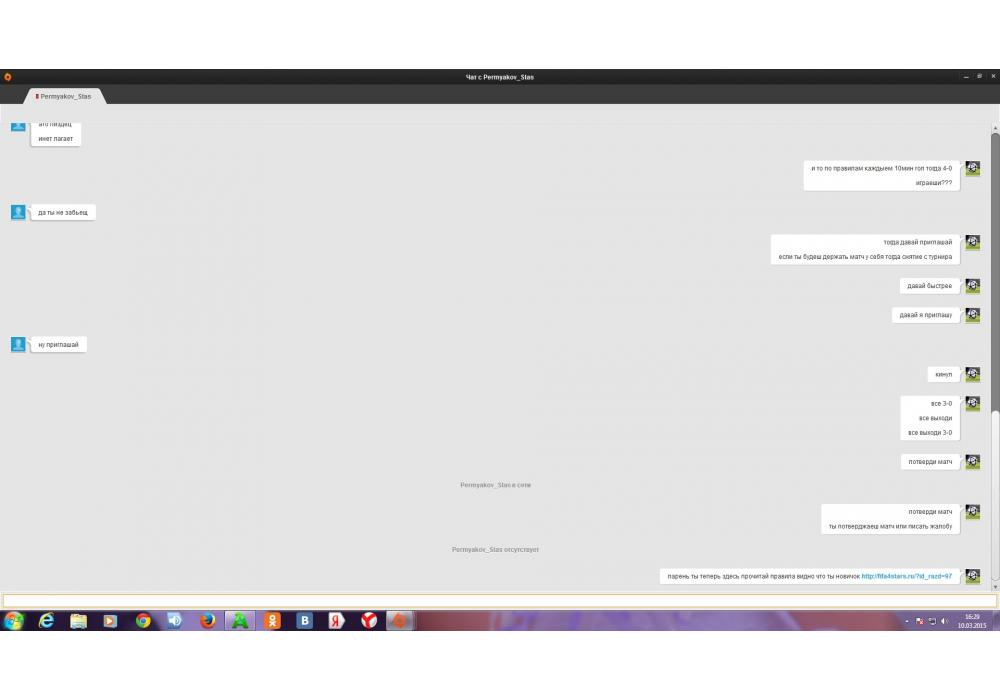Click the chat scrollbar up arrow
Screen dimensions: 1000x700
(995, 129)
